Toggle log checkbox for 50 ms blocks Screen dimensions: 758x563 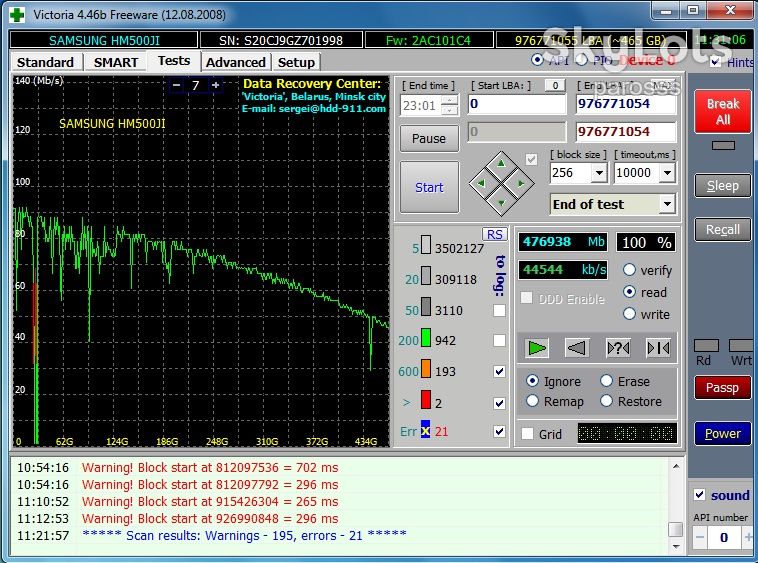[x=499, y=310]
